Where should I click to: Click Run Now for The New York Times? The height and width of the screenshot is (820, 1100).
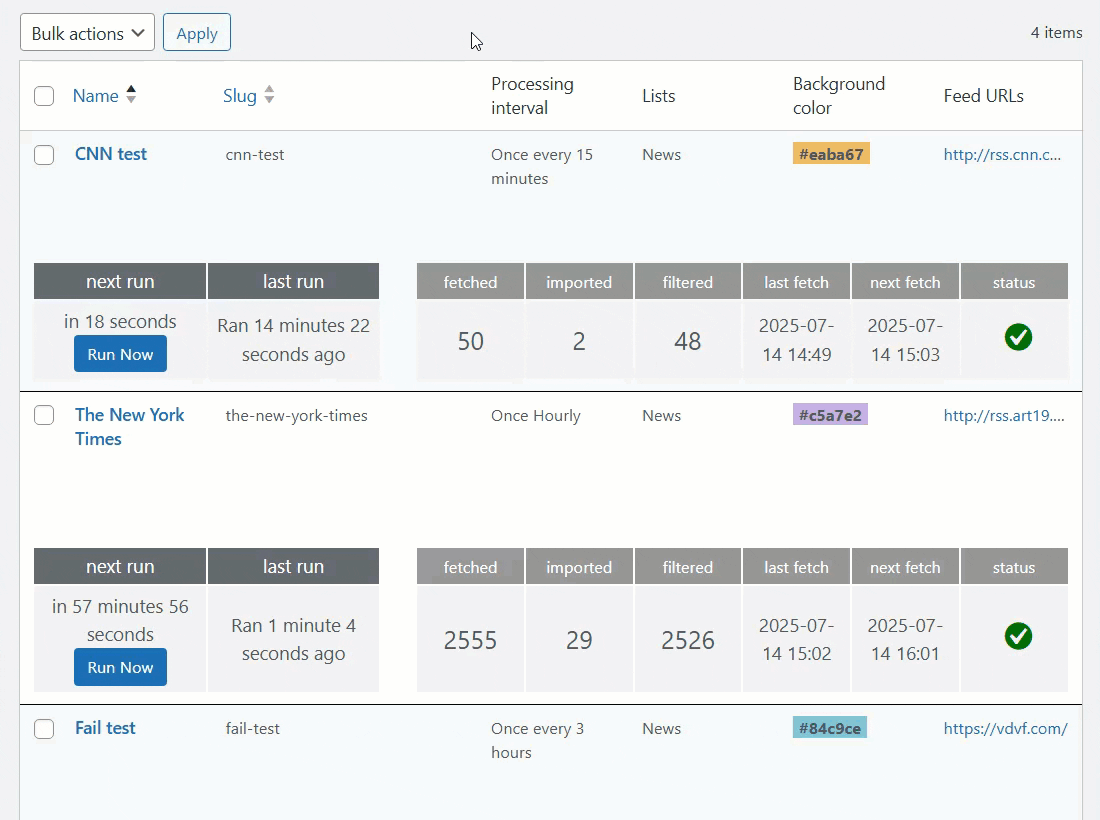tap(120, 667)
